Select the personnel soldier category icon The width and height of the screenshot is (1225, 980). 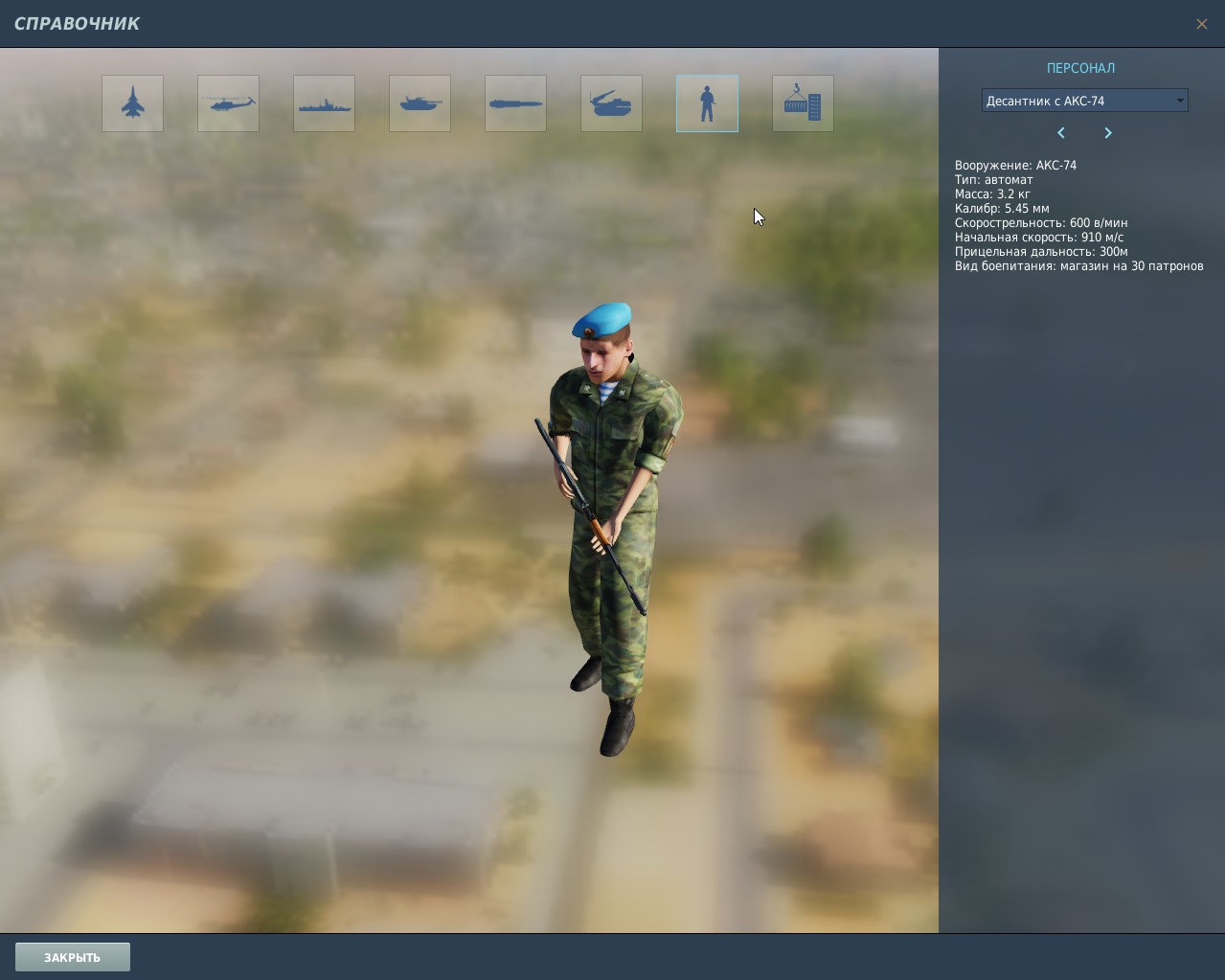click(707, 103)
